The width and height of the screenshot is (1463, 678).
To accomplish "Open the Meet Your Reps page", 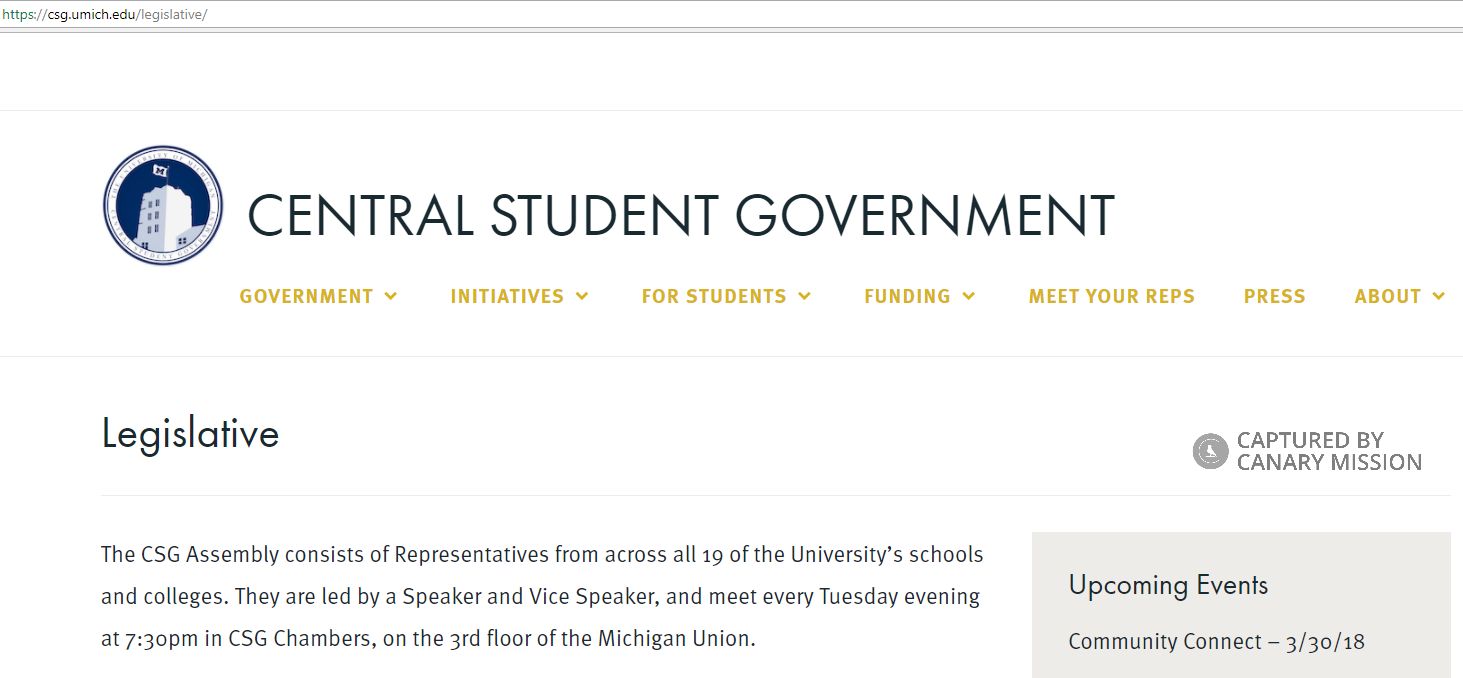I will click(x=1112, y=296).
